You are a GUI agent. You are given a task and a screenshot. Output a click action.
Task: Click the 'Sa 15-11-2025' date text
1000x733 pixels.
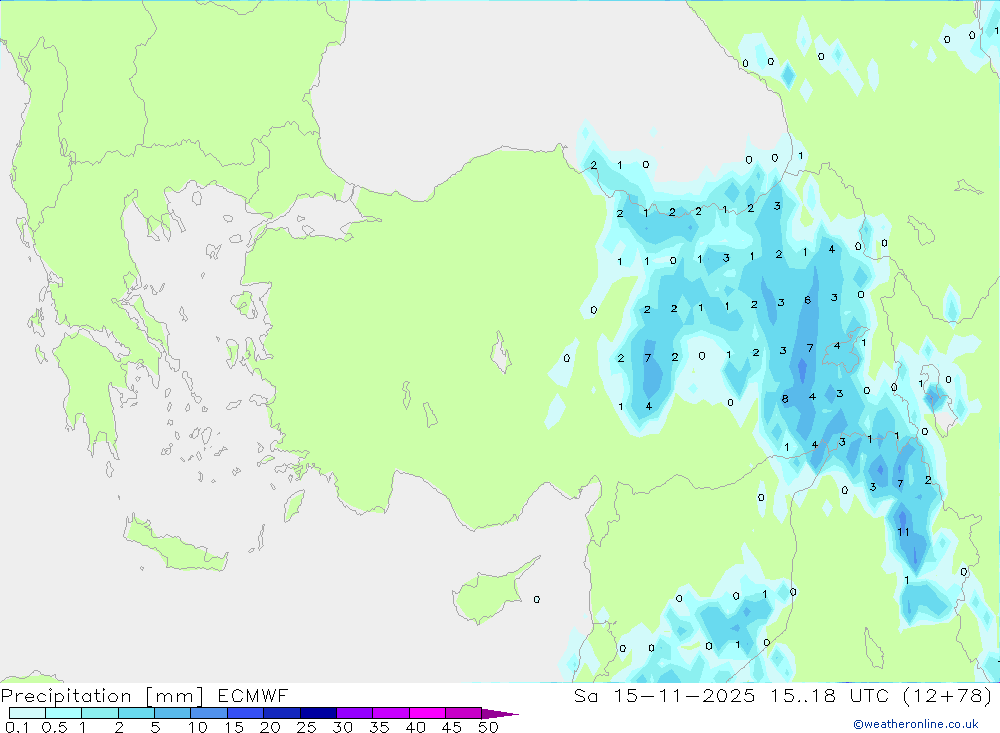(x=664, y=695)
